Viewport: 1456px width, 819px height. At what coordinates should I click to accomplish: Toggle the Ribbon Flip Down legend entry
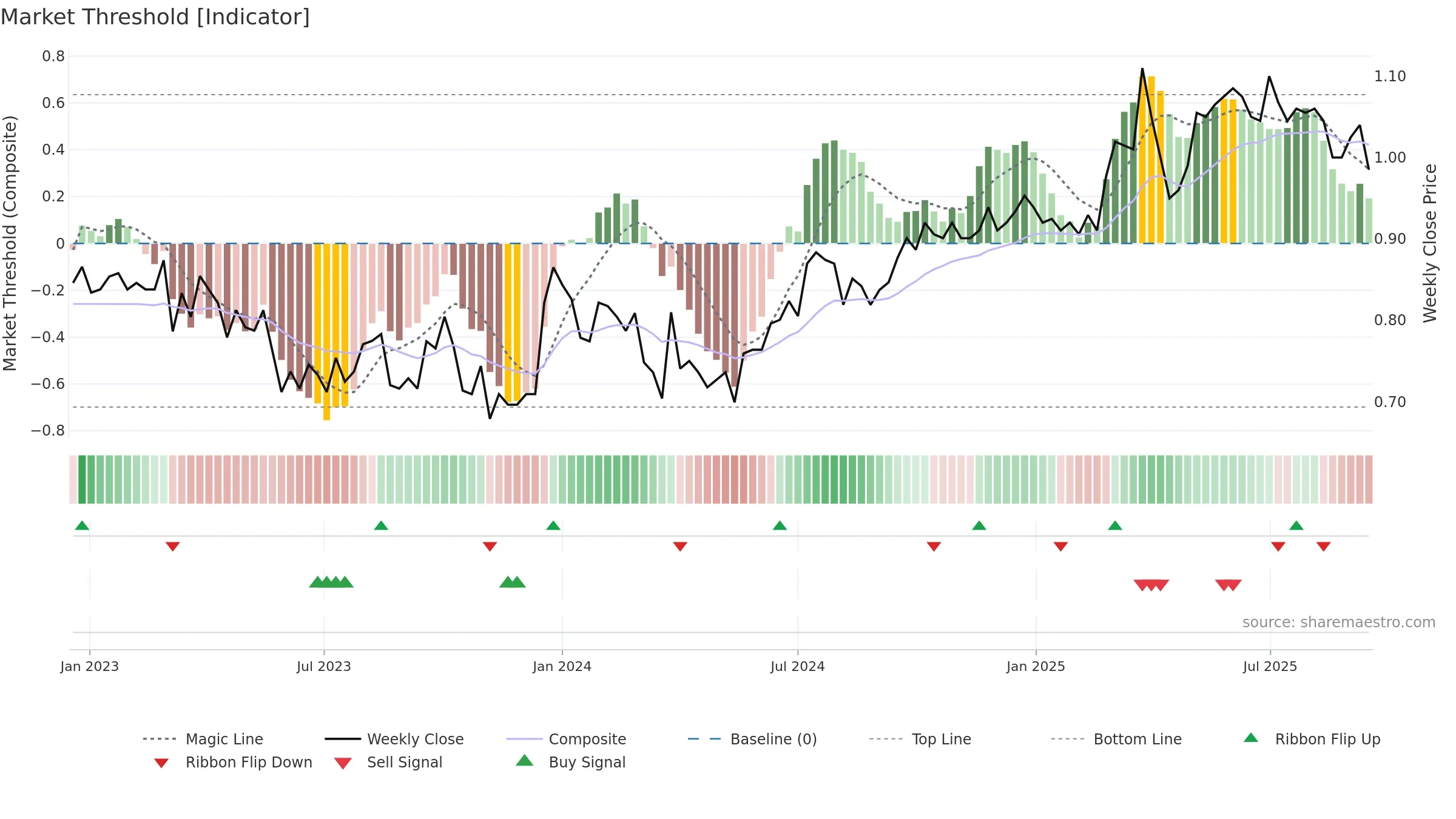(x=232, y=762)
